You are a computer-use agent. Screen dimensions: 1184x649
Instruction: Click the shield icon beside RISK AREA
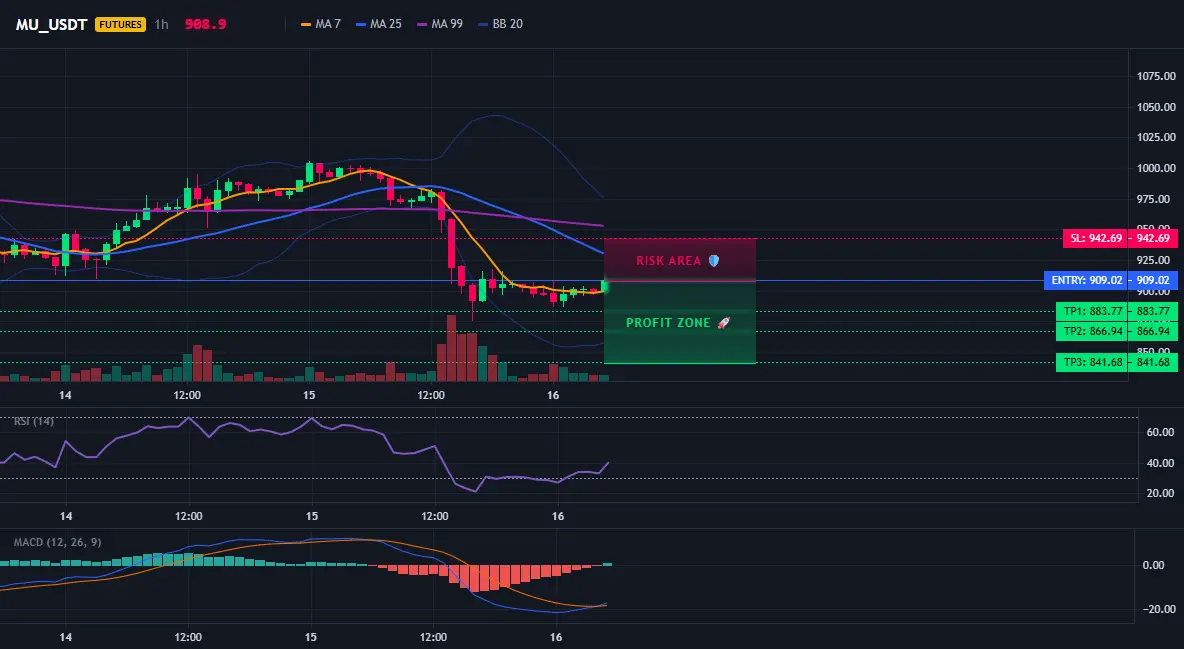[x=714, y=261]
